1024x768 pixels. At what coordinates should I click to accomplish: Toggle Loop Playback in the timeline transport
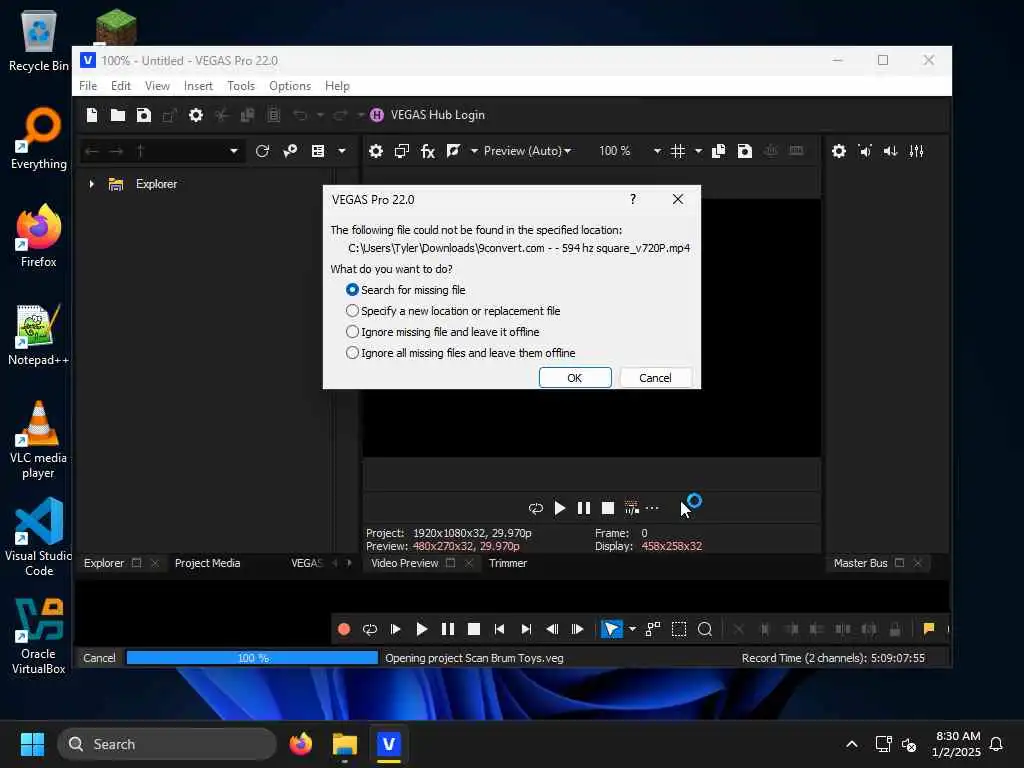point(370,629)
